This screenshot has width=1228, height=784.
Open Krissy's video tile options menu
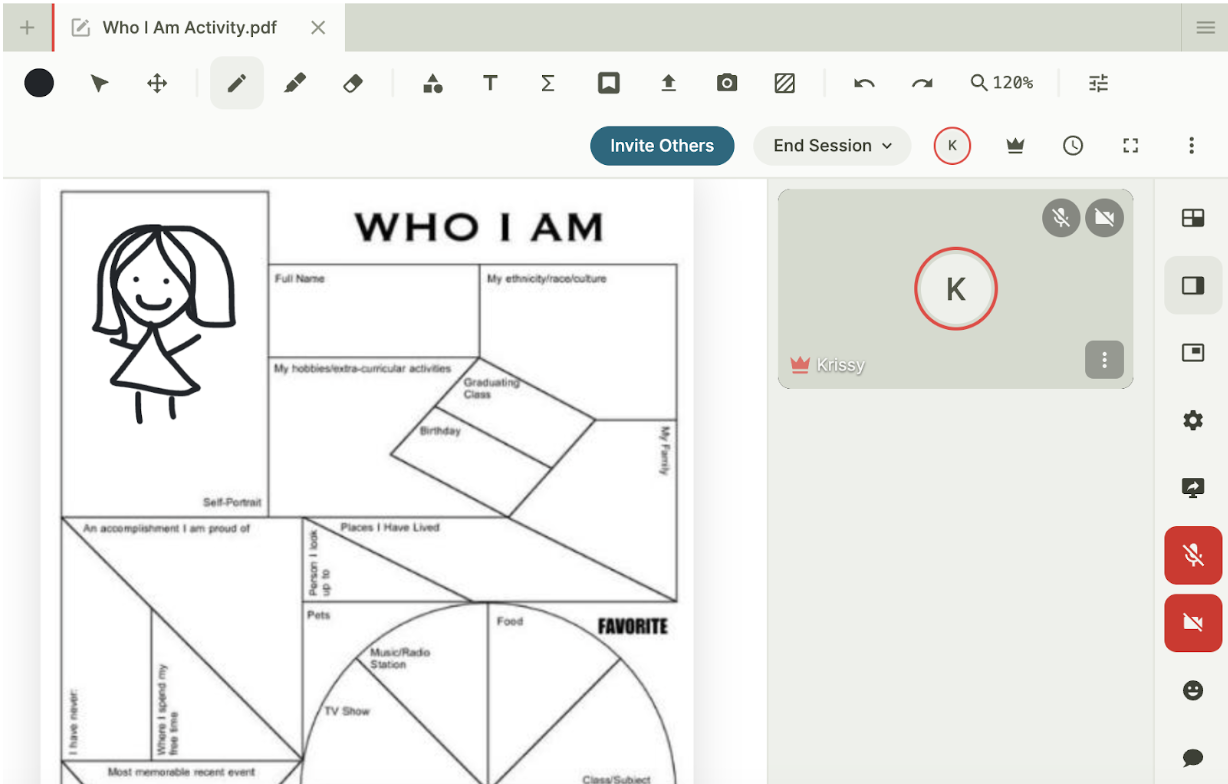point(1104,360)
